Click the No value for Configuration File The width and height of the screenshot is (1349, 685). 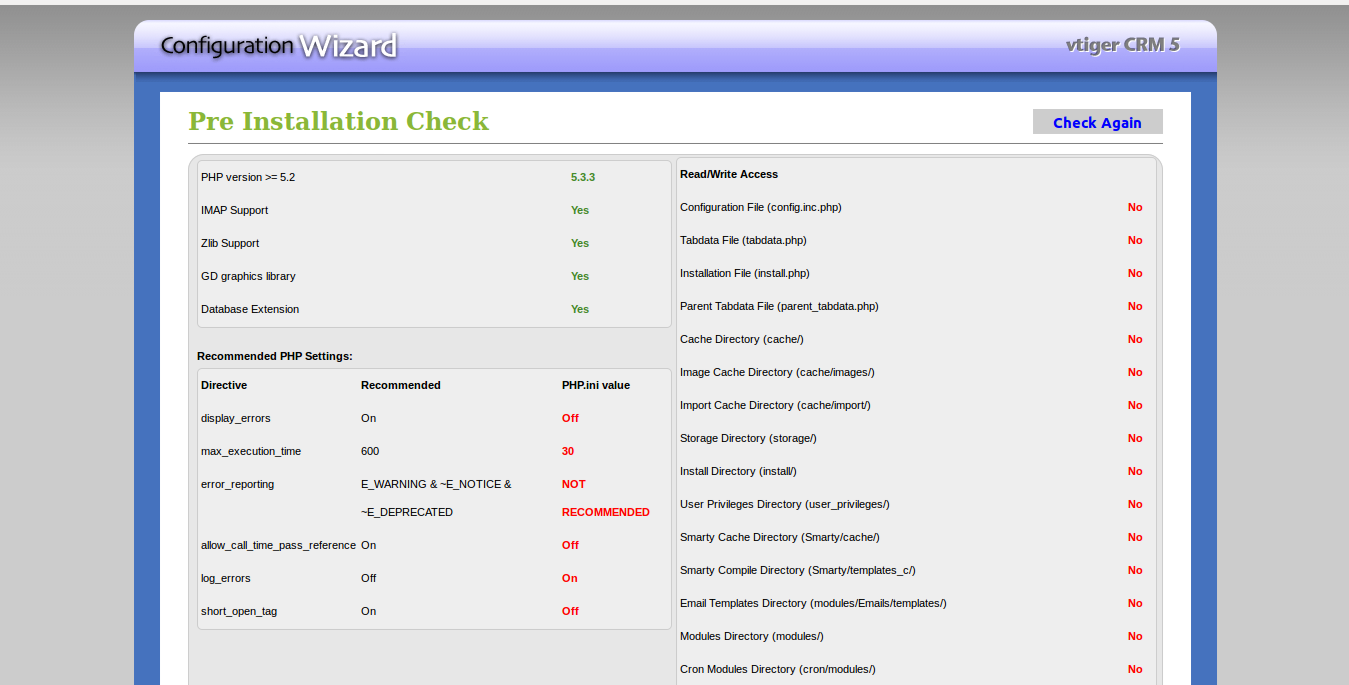[x=1135, y=207]
